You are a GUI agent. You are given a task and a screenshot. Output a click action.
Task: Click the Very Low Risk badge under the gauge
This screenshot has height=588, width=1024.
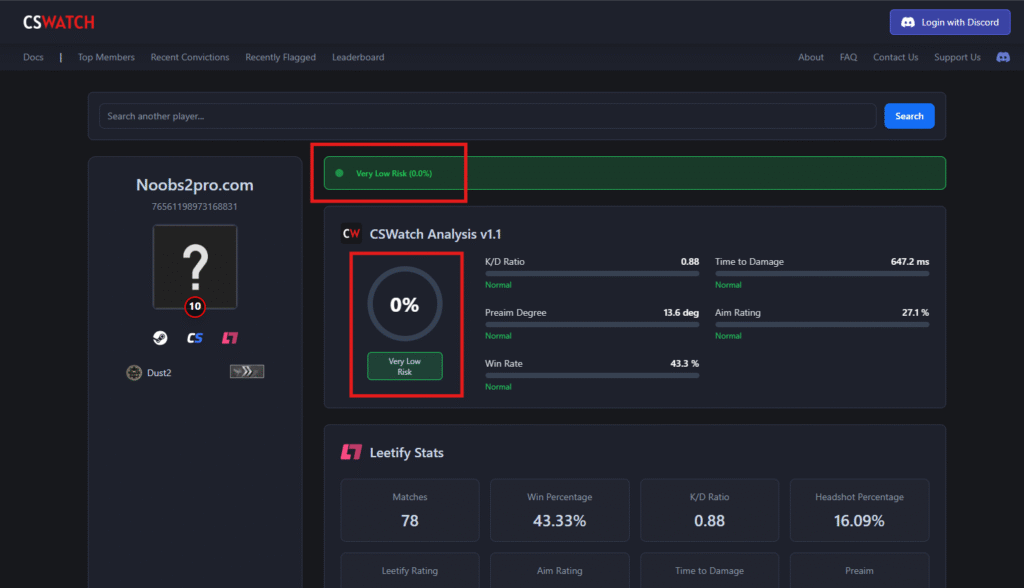pos(405,367)
